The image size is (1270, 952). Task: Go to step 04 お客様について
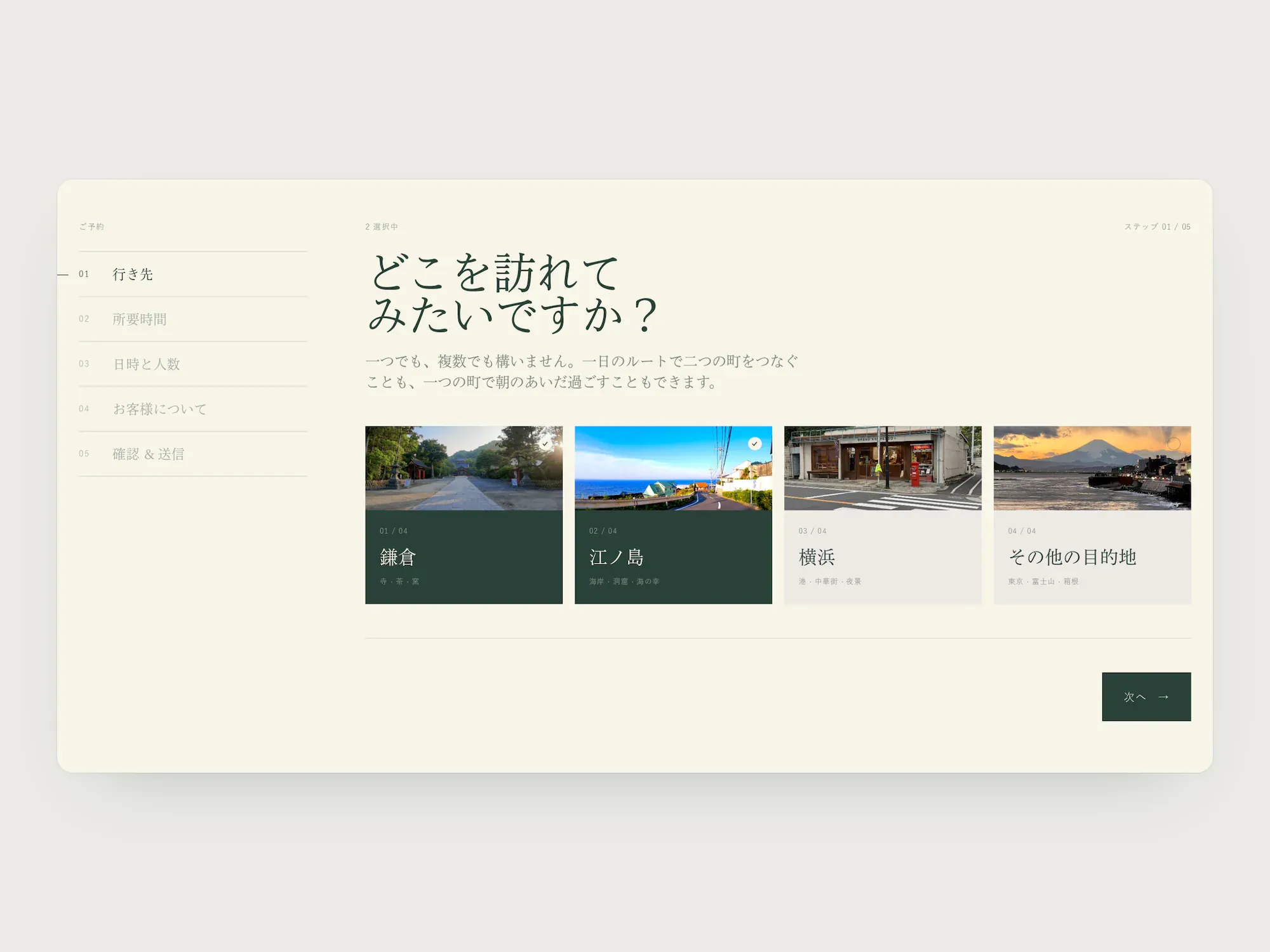193,409
